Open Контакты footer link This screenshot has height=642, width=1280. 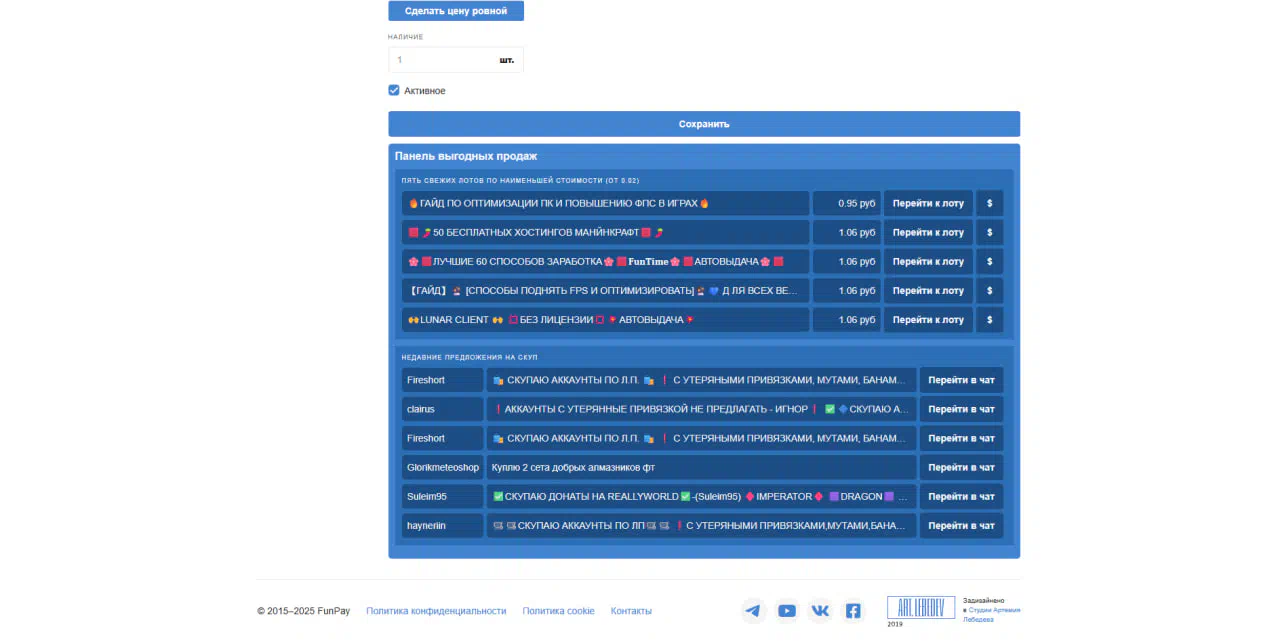[x=631, y=611]
